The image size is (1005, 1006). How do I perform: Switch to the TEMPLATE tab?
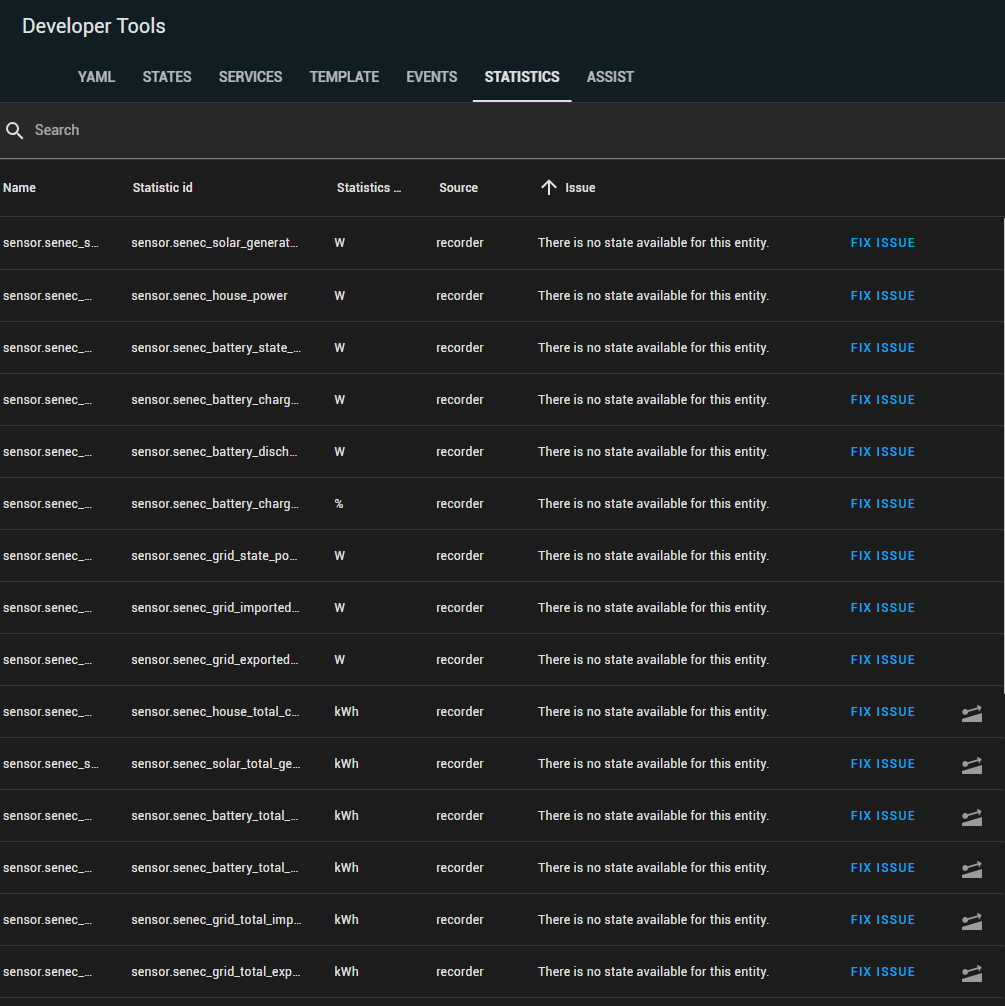(344, 77)
